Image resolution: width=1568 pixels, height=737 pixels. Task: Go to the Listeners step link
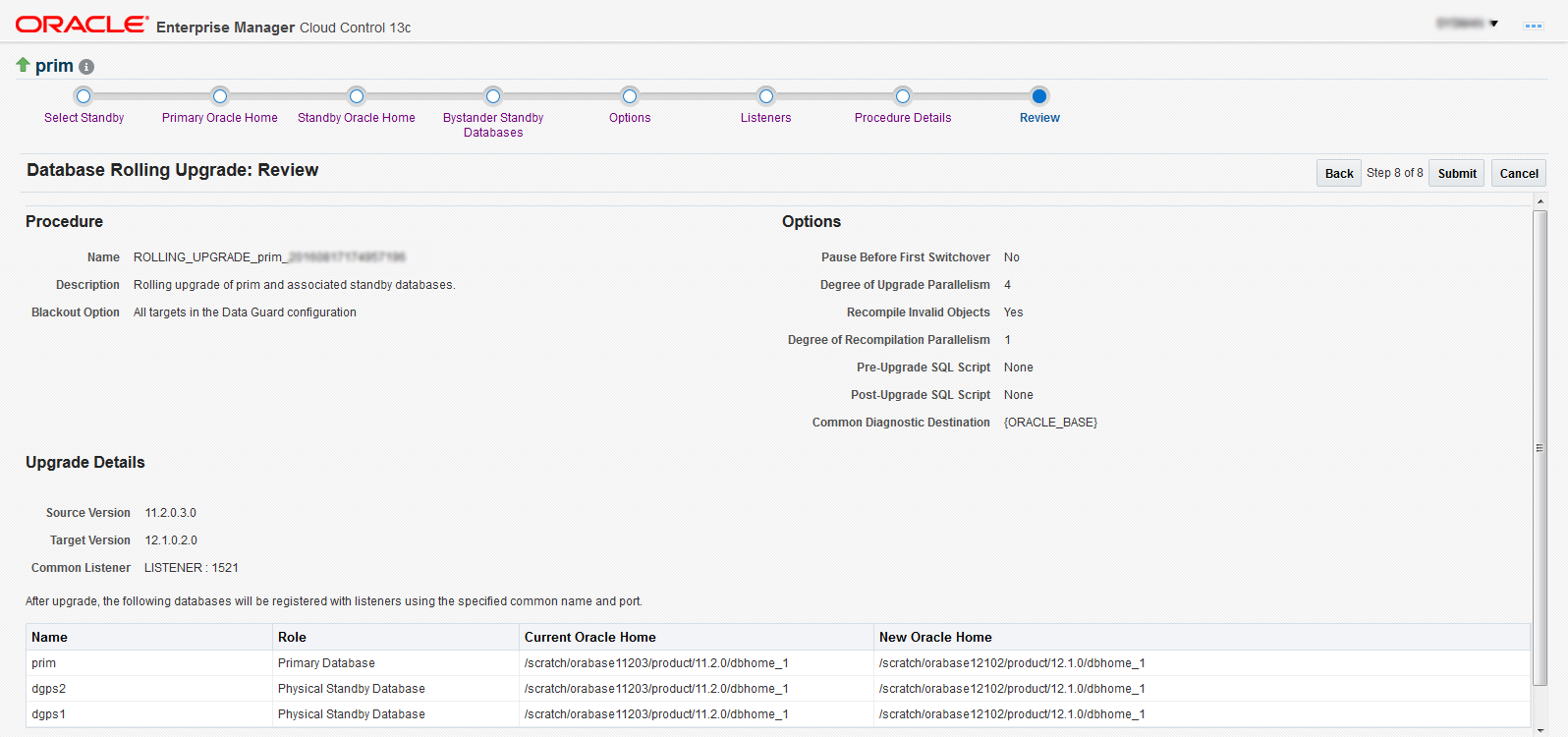point(766,118)
